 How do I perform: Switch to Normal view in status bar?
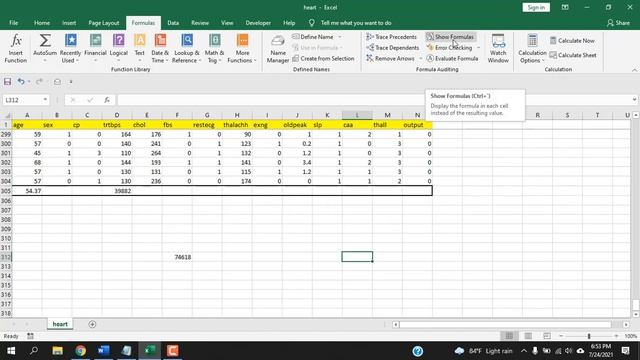[509, 336]
